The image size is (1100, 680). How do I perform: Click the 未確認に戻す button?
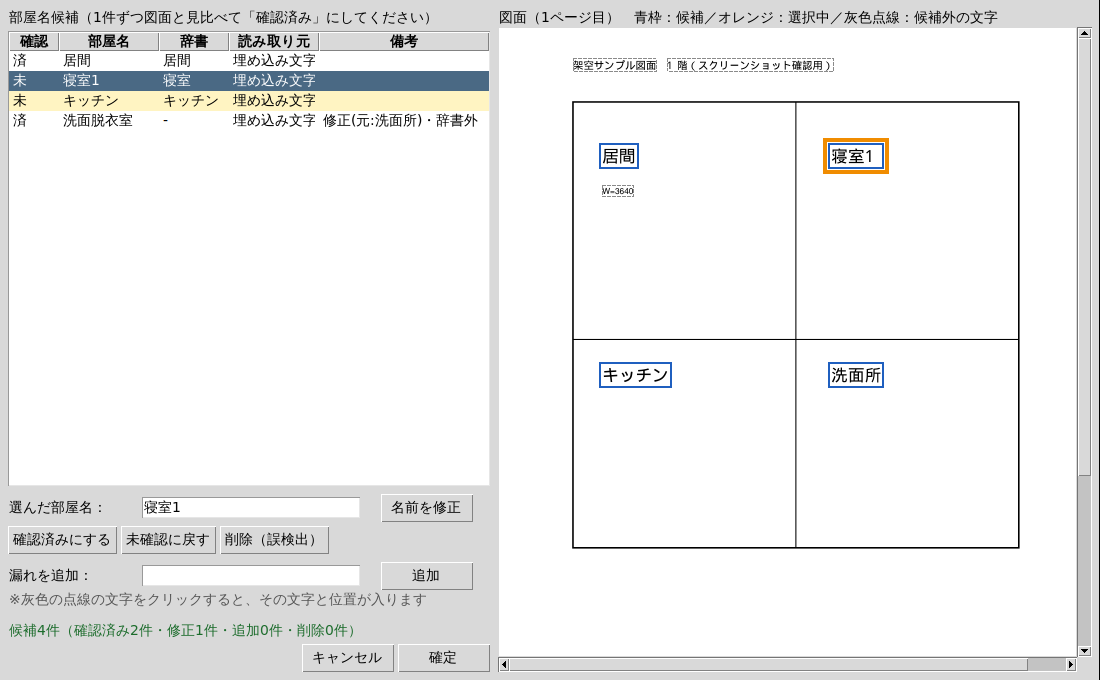(x=168, y=540)
